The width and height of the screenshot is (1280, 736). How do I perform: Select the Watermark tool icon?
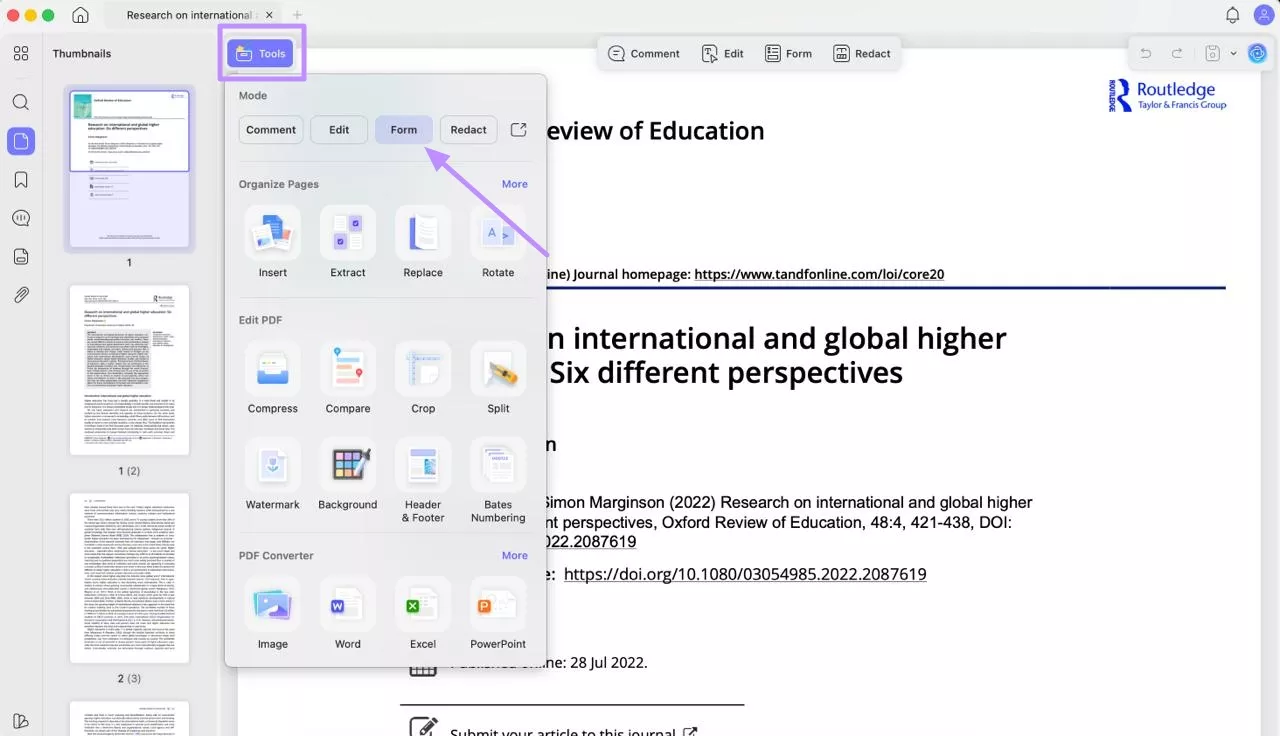272,465
